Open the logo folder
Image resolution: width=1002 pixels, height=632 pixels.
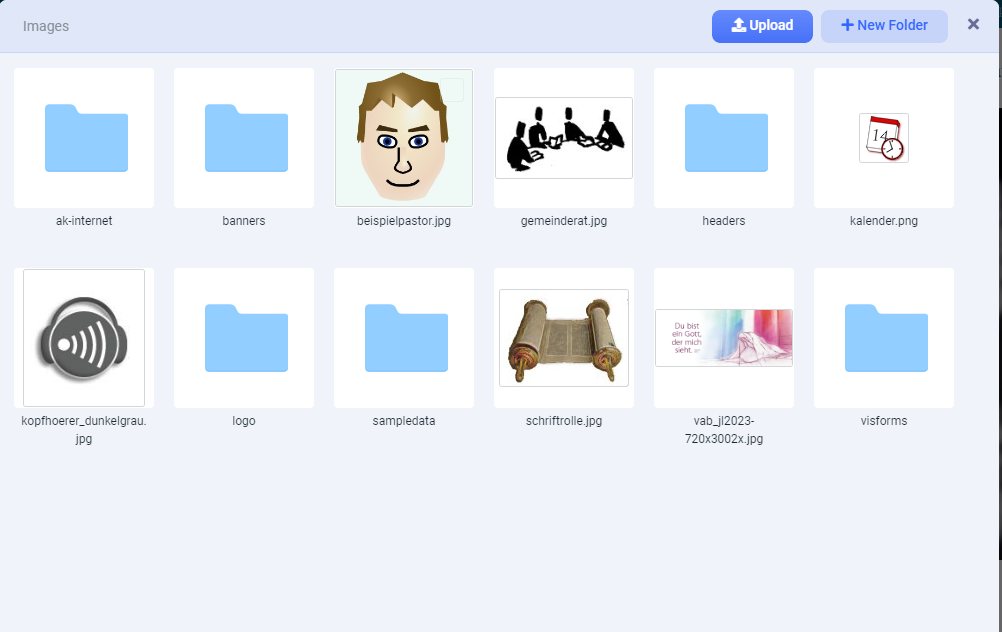(x=244, y=338)
